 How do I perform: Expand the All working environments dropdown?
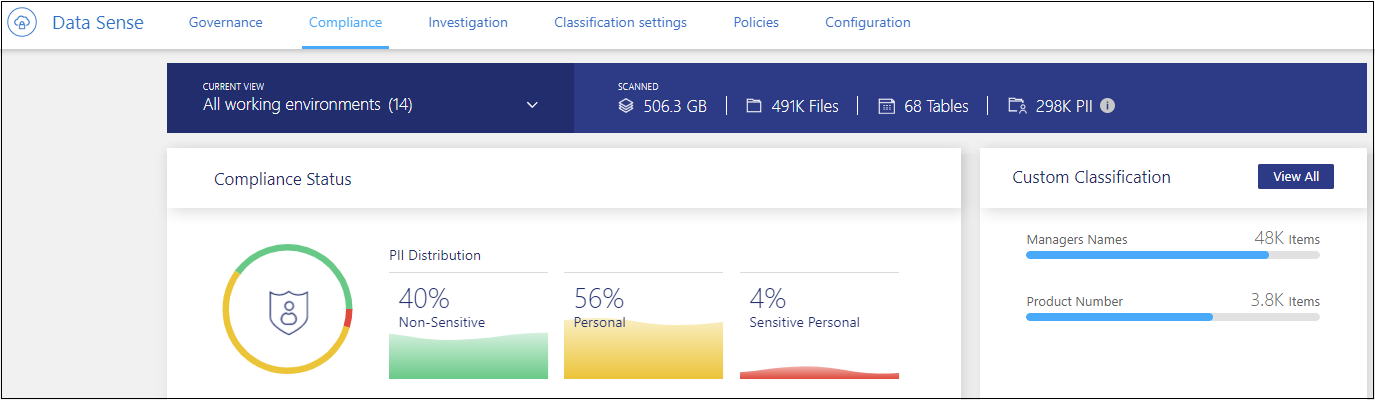tap(532, 105)
